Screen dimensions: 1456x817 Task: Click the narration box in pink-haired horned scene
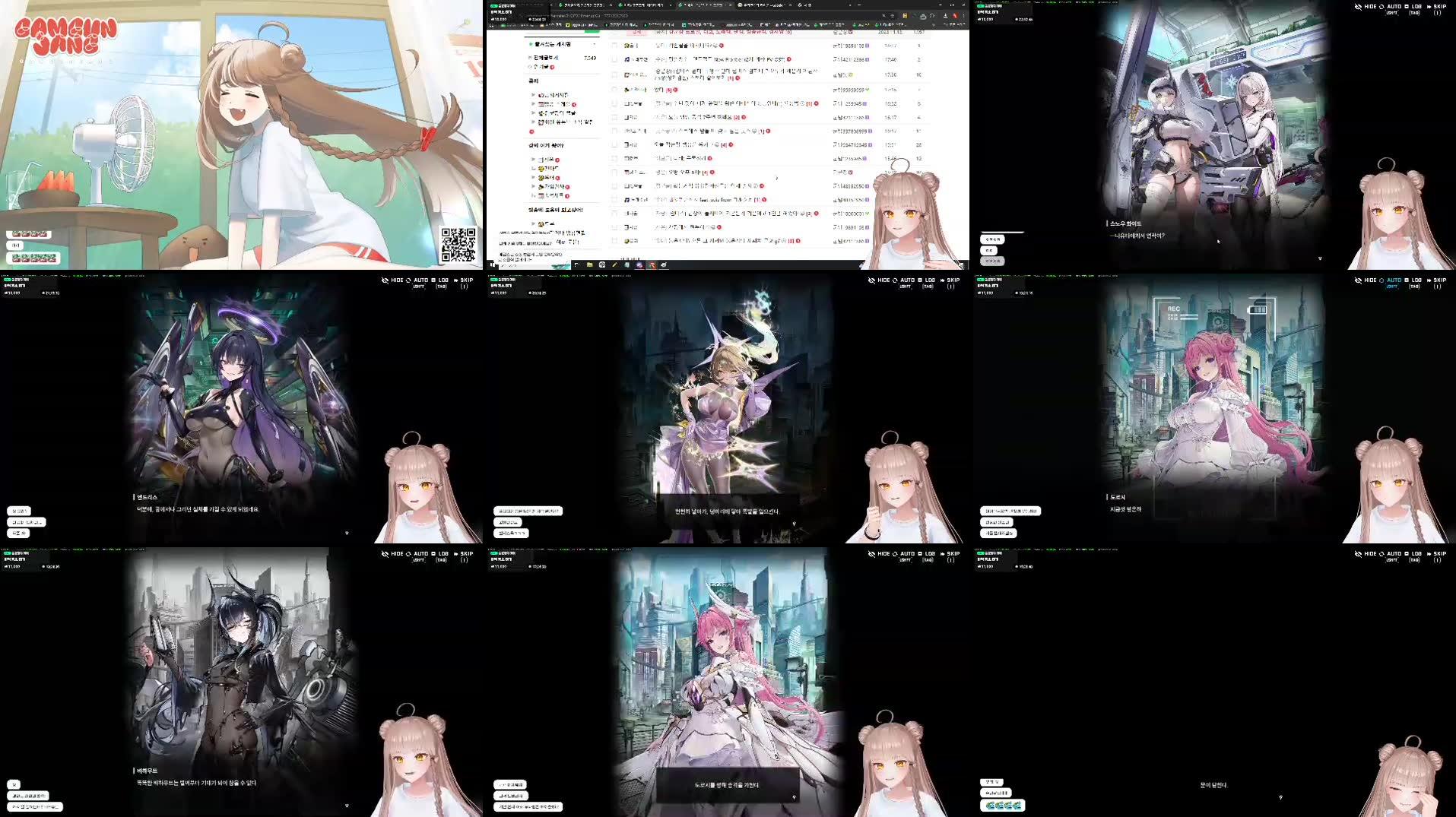[x=728, y=785]
